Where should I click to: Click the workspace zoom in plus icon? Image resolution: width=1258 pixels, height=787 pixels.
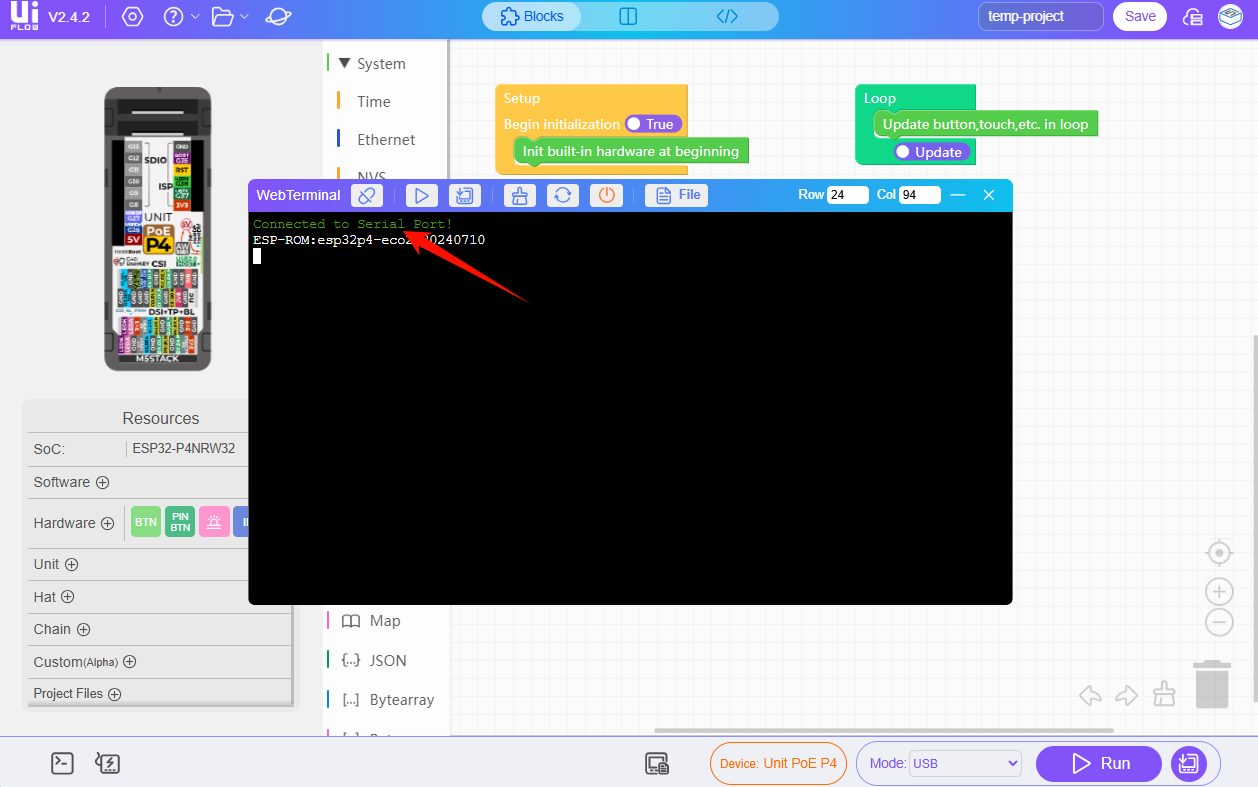pyautogui.click(x=1218, y=591)
